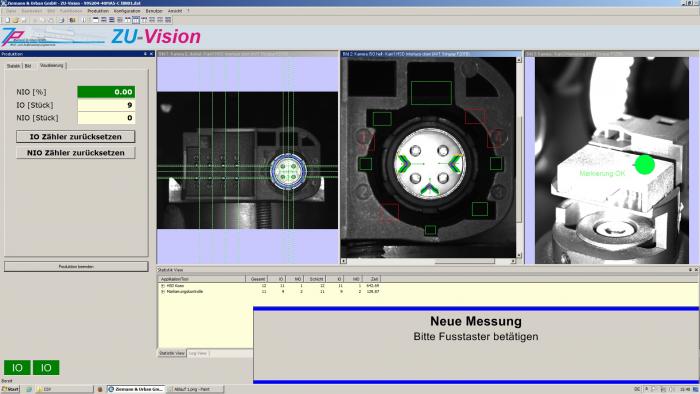Open the Konfiguration menu
The width and height of the screenshot is (700, 394).
point(127,11)
